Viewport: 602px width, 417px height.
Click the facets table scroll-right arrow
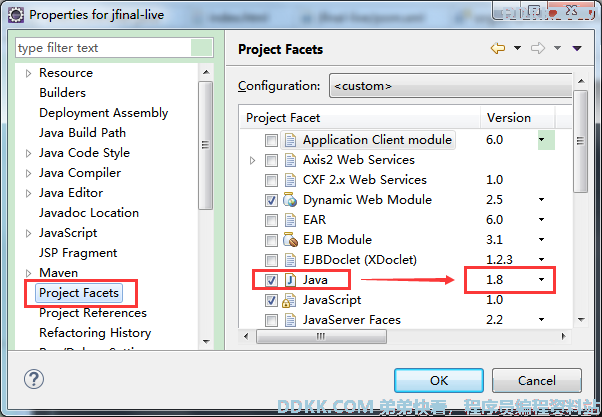coord(563,337)
